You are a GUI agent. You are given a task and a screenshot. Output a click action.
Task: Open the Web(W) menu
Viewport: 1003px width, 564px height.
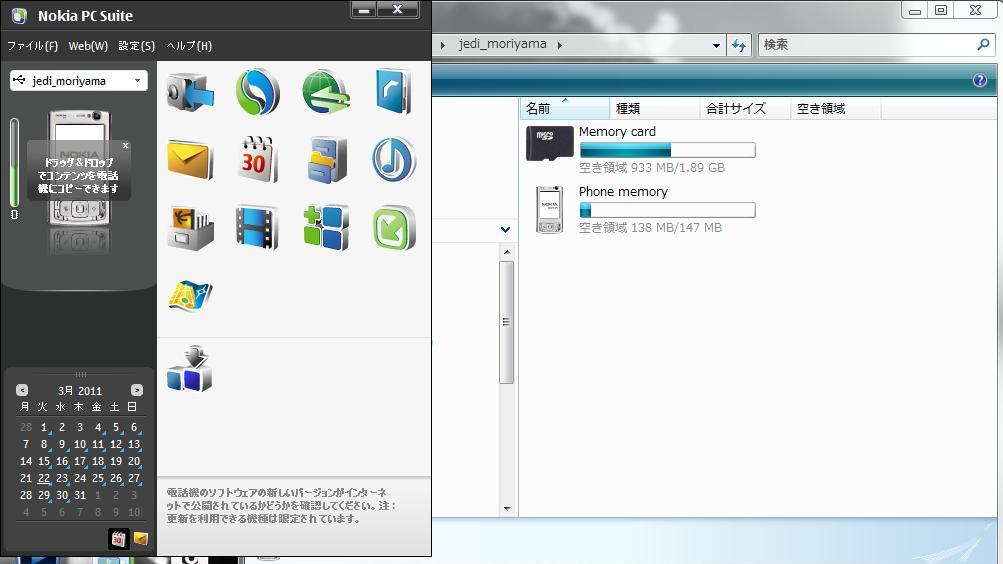[x=88, y=46]
